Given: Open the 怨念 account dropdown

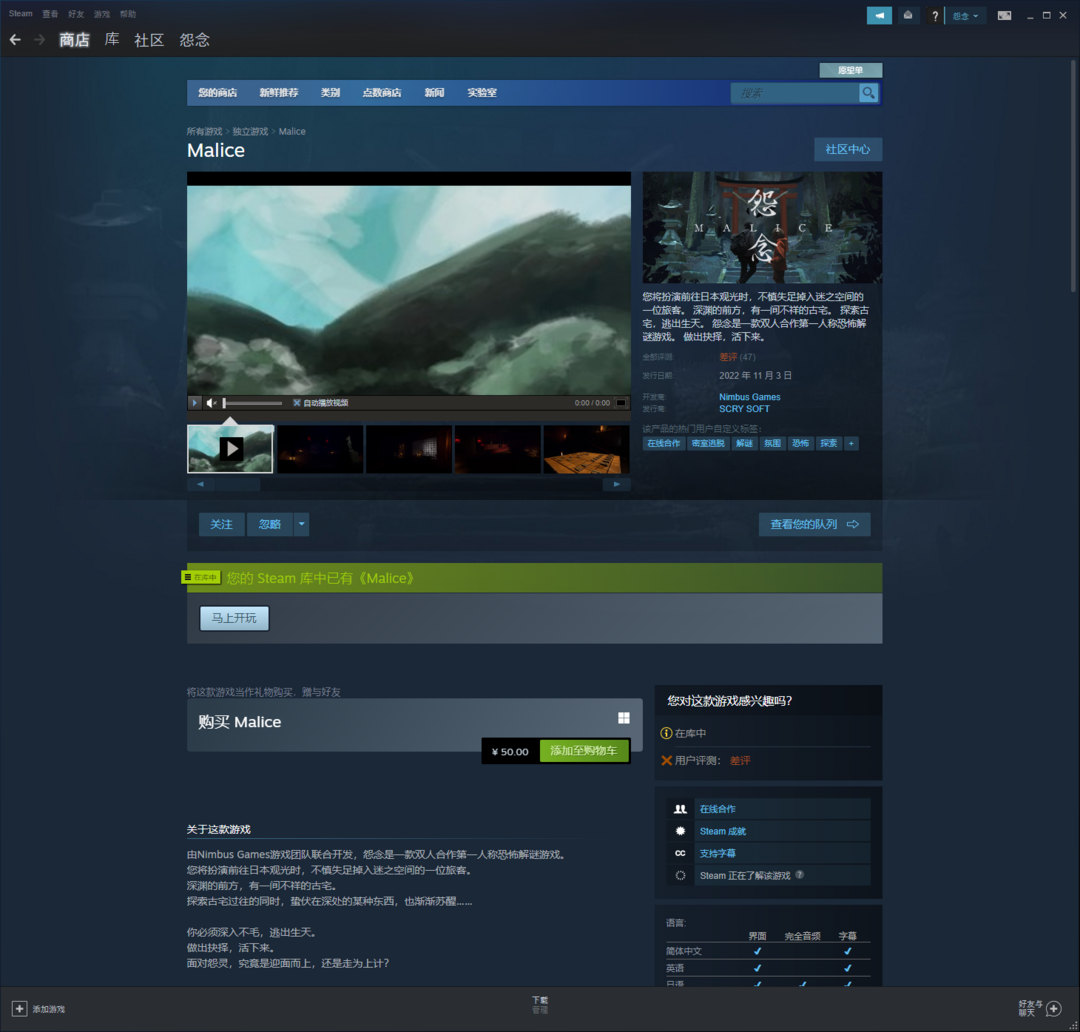Looking at the screenshot, I should (x=965, y=15).
